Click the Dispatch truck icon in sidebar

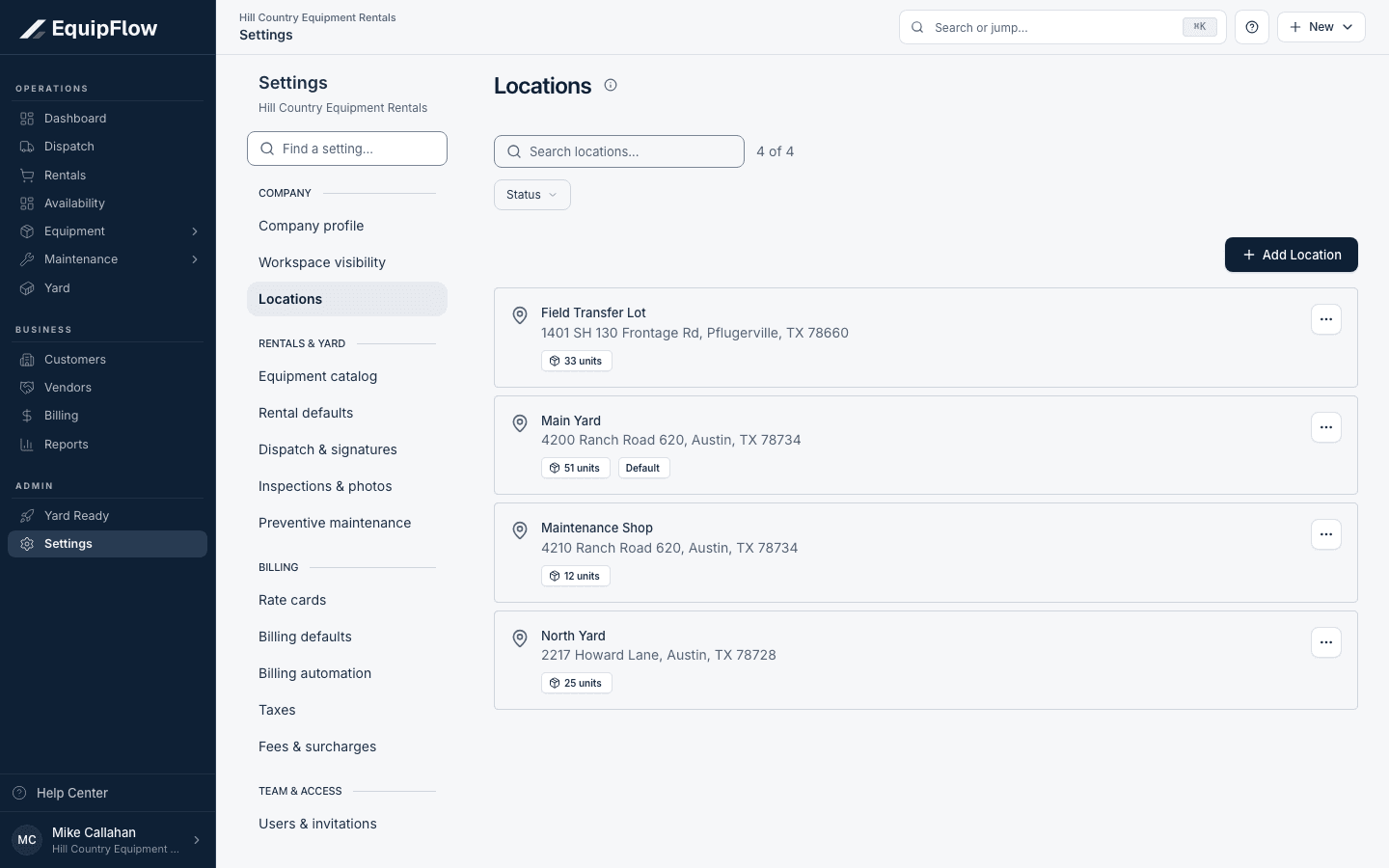coord(27,147)
